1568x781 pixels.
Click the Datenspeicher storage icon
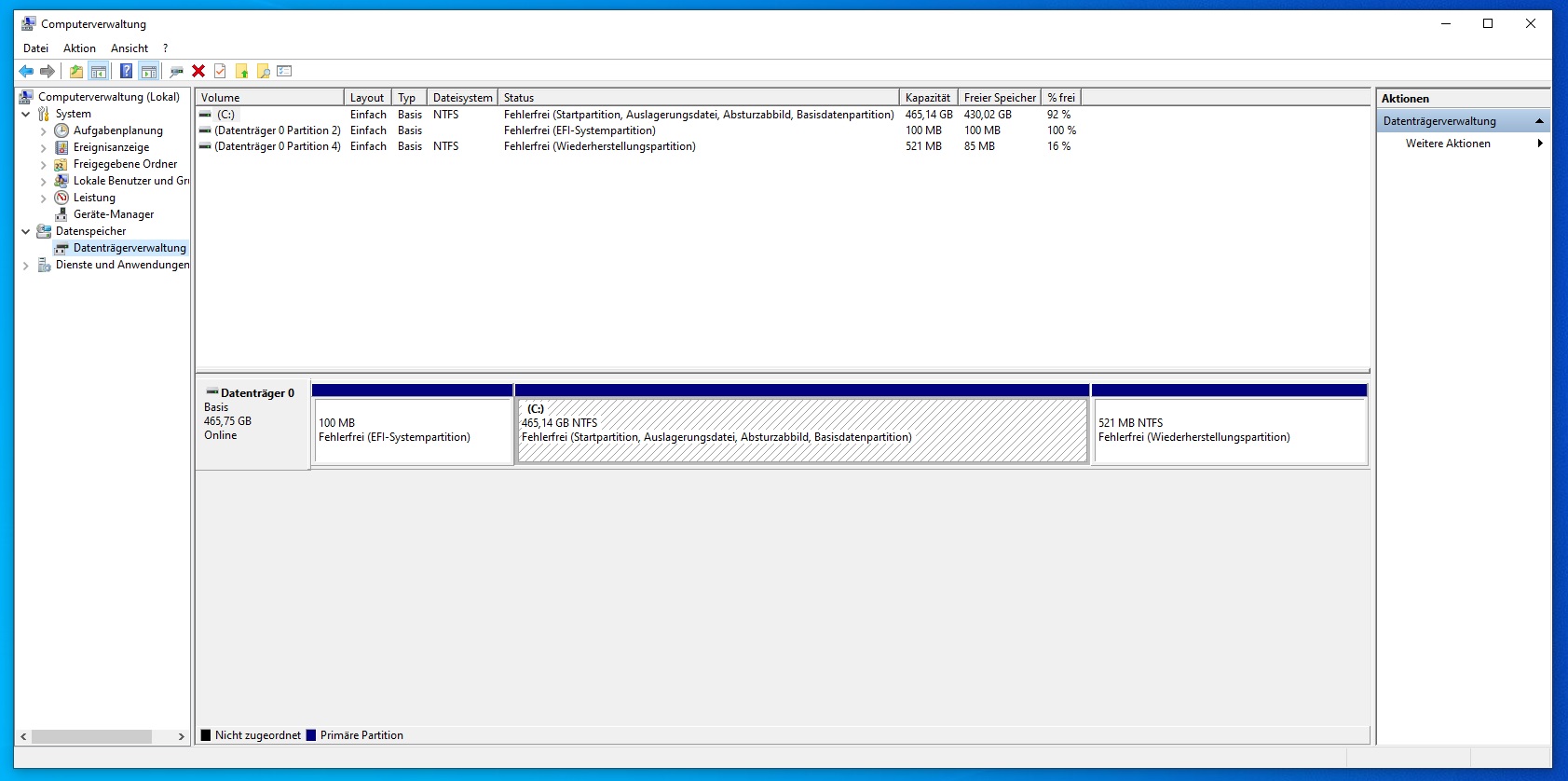pos(44,231)
